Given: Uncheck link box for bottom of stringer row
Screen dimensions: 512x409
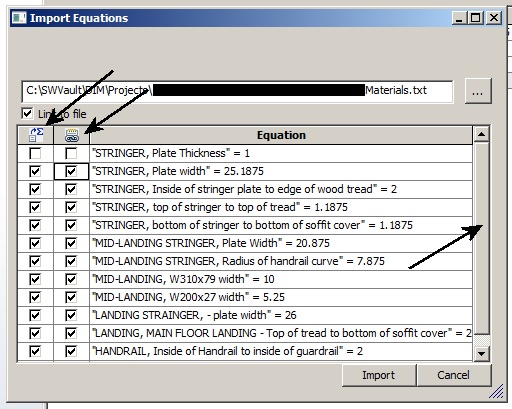Looking at the screenshot, I should coord(71,225).
